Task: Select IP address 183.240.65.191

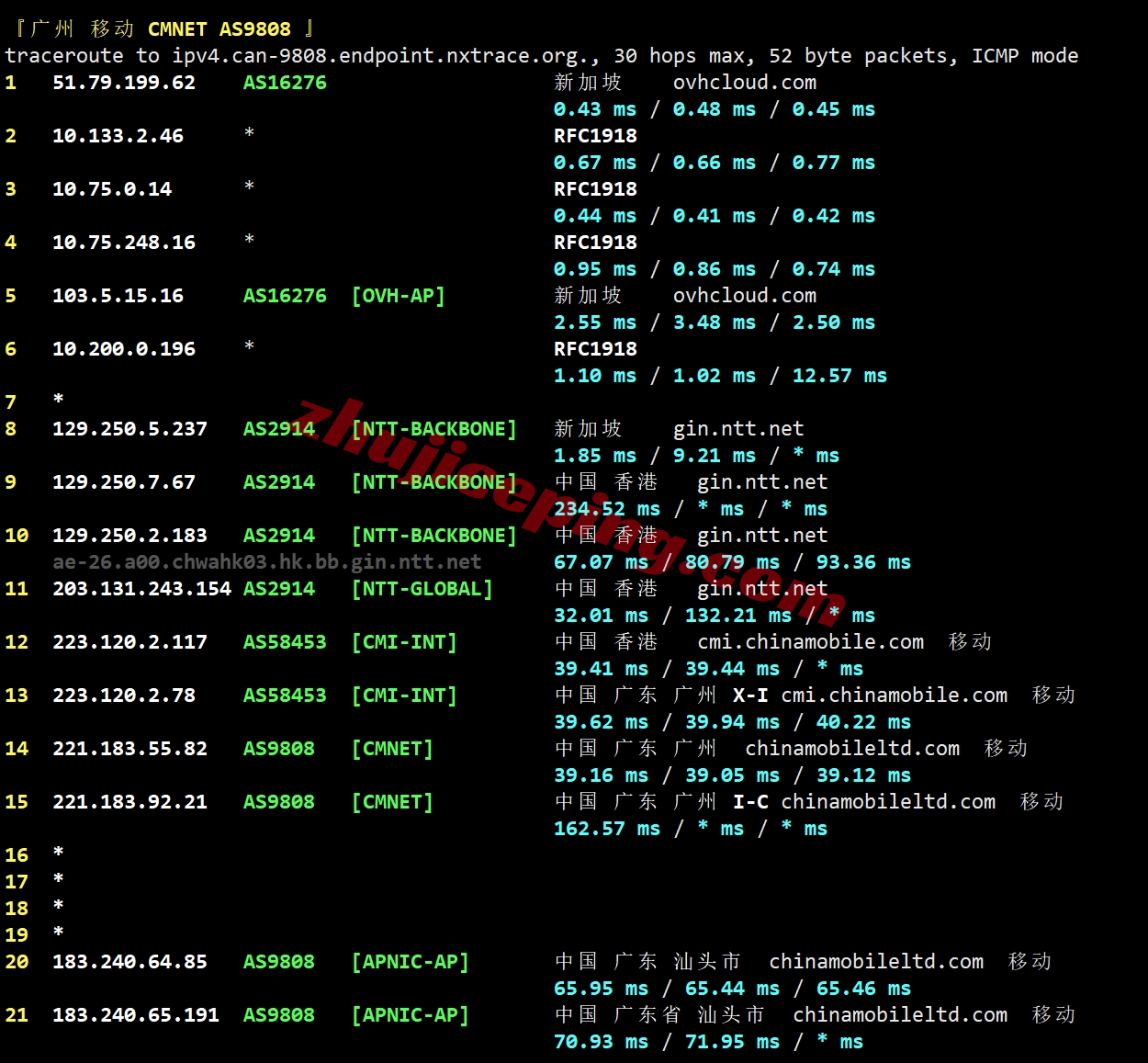Action: click(x=136, y=1015)
